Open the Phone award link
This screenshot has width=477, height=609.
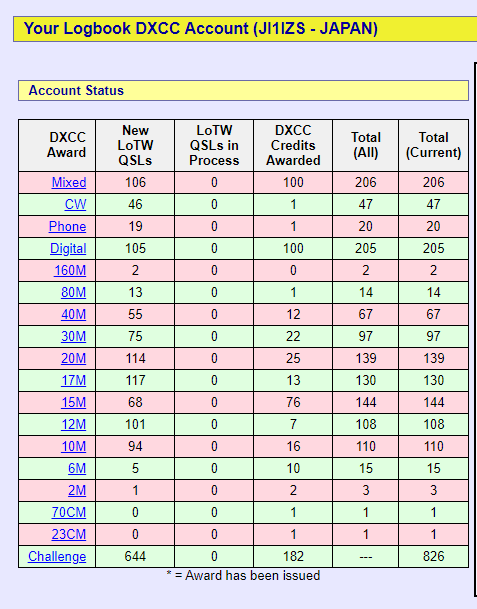[x=67, y=226]
